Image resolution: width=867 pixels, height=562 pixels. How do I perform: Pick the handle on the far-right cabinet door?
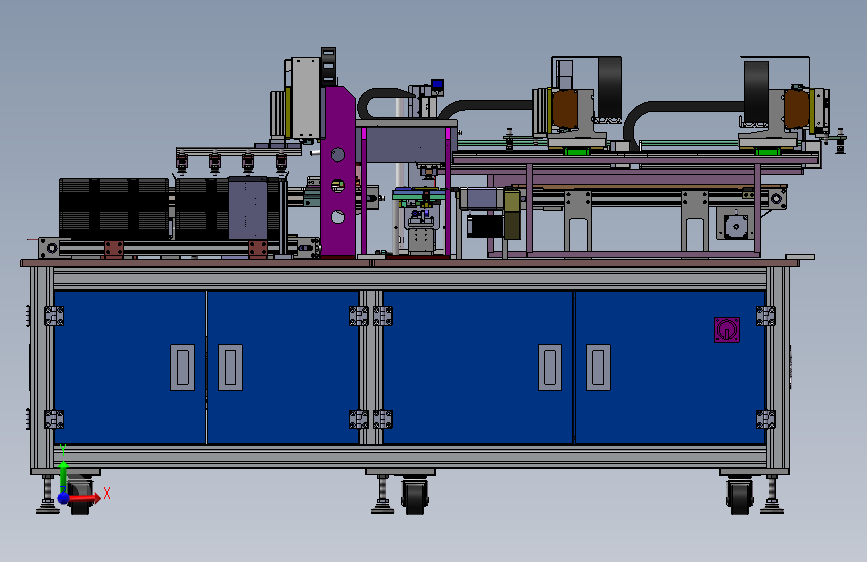pos(598,368)
